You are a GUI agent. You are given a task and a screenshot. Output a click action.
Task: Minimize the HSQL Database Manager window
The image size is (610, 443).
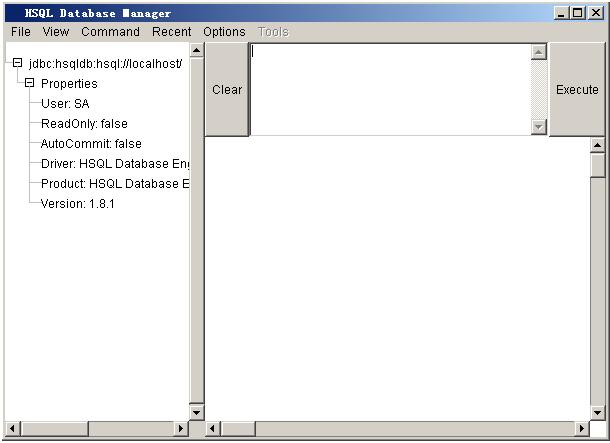point(561,13)
